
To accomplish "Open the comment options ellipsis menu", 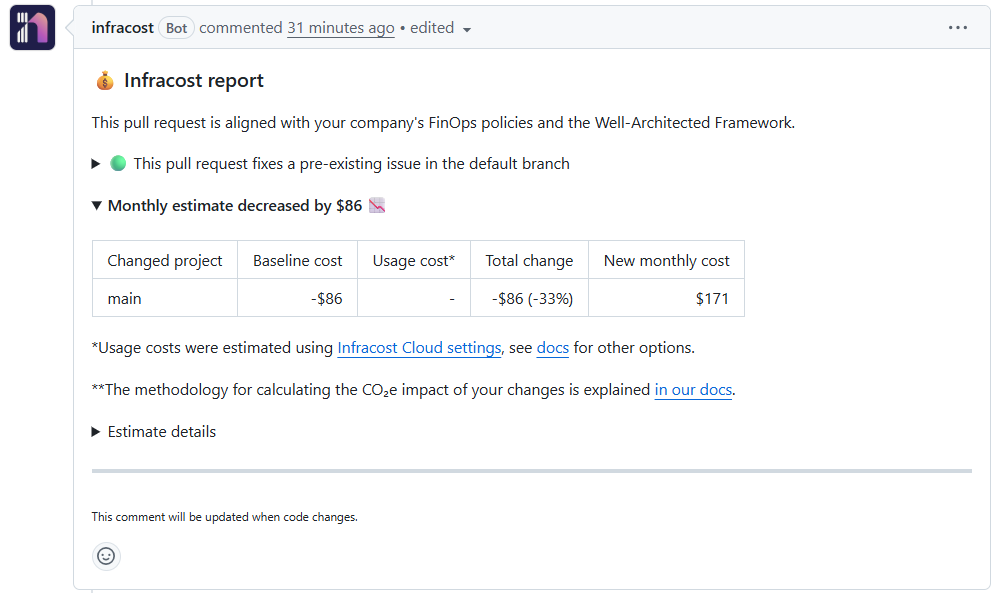I will [958, 28].
